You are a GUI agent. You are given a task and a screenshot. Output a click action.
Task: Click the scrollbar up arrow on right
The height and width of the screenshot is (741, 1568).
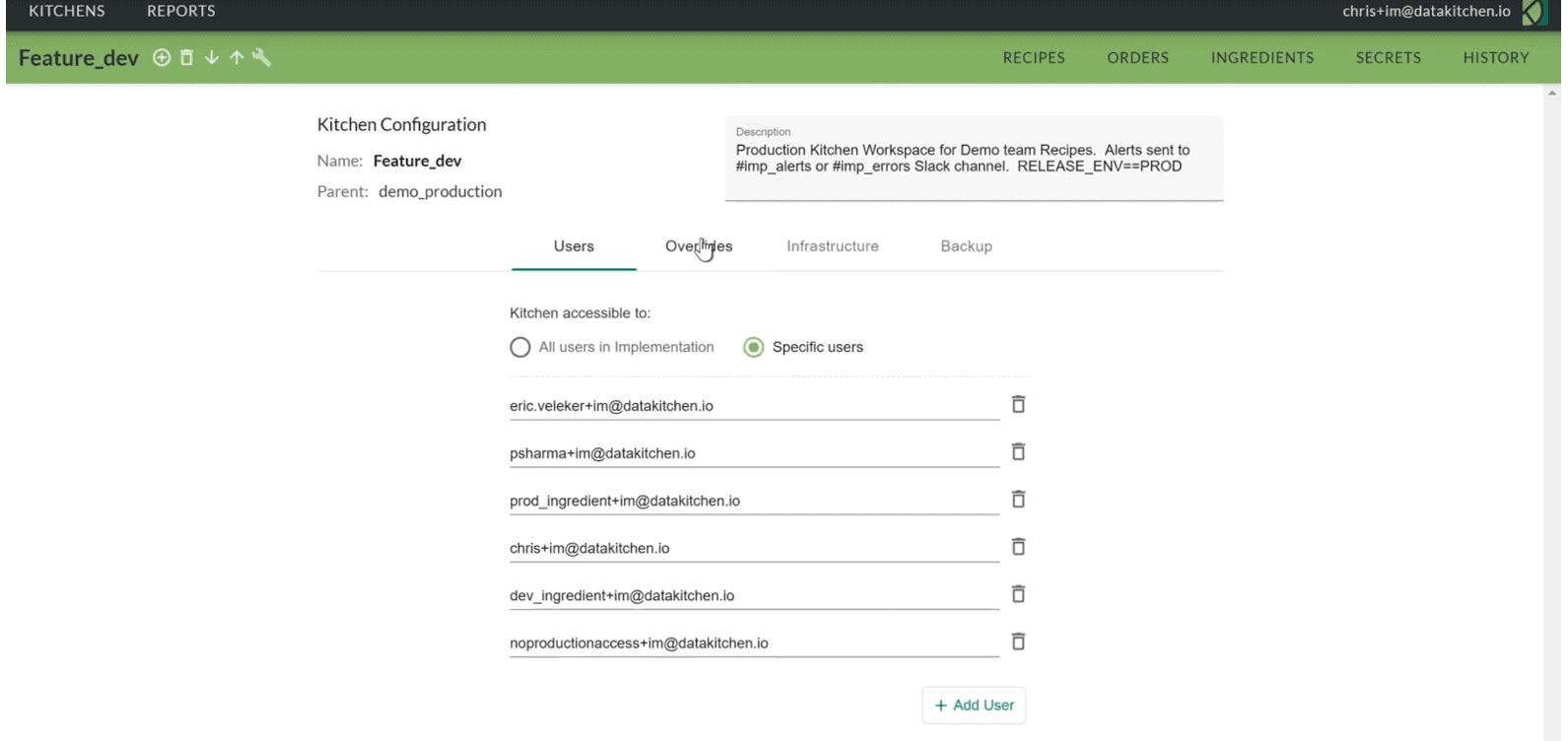tap(1552, 94)
